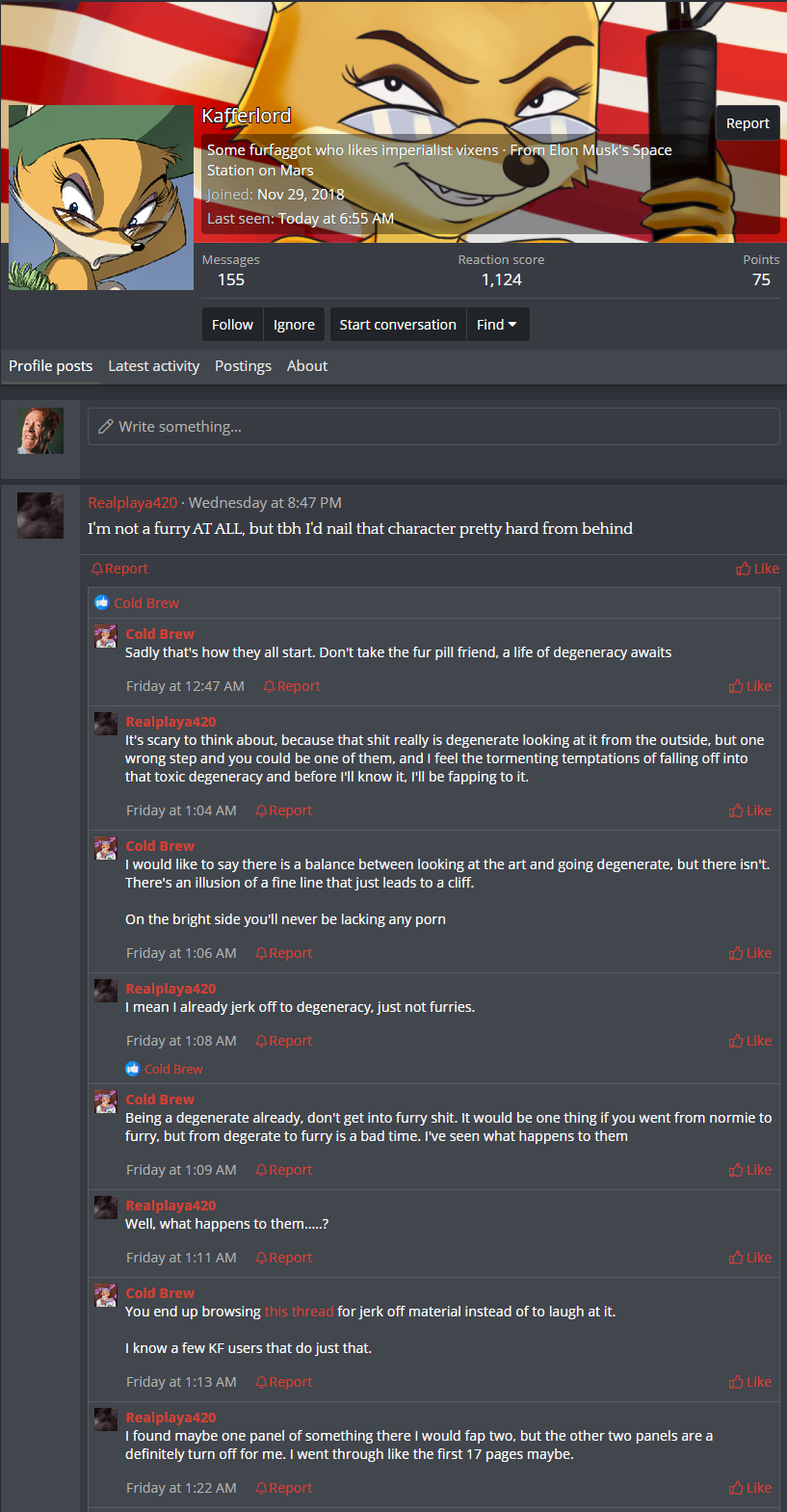This screenshot has height=1512, width=787.
Task: Click Report bell on the Friday 1:04 AM comment
Action: point(261,810)
